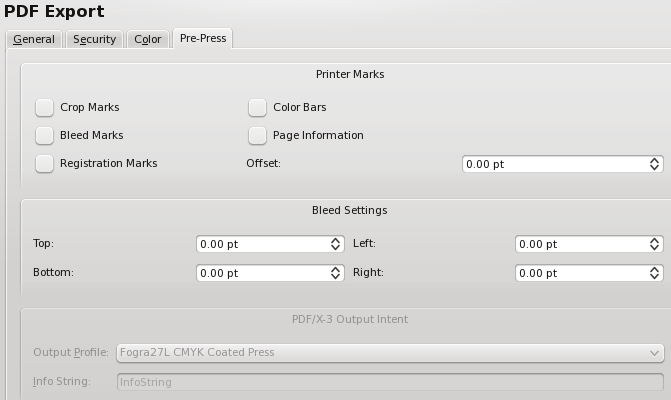Enable the Bleed Marks checkbox
This screenshot has height=400, width=671.
tap(44, 135)
